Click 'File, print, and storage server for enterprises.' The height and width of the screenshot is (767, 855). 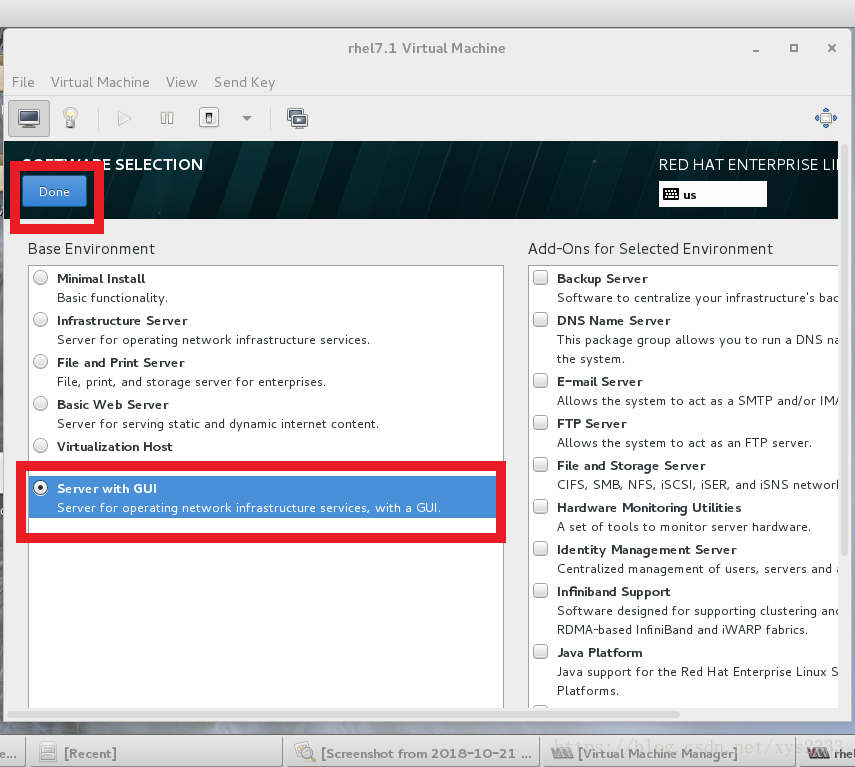point(191,382)
